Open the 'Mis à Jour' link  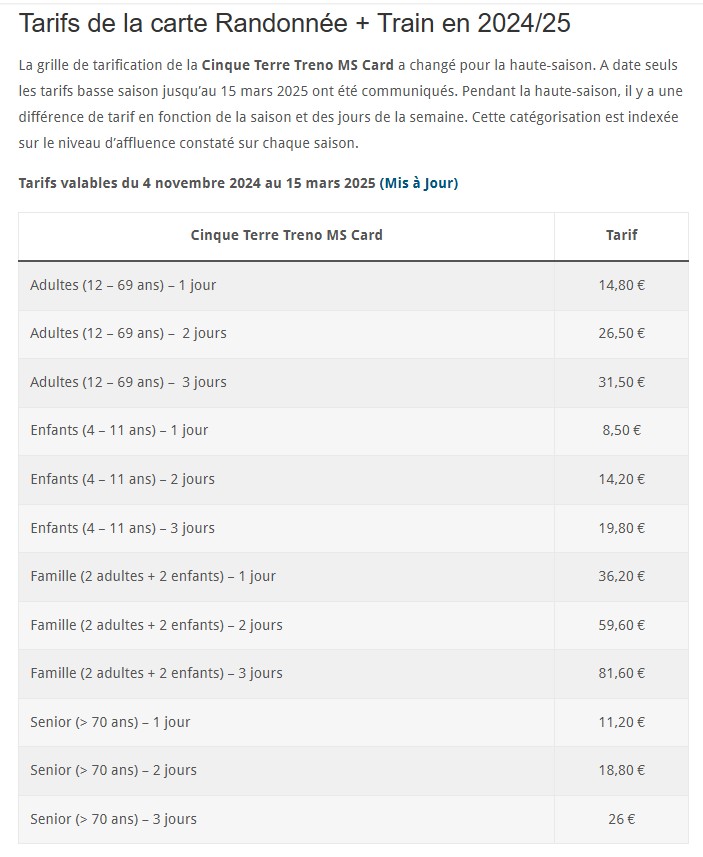pyautogui.click(x=419, y=183)
